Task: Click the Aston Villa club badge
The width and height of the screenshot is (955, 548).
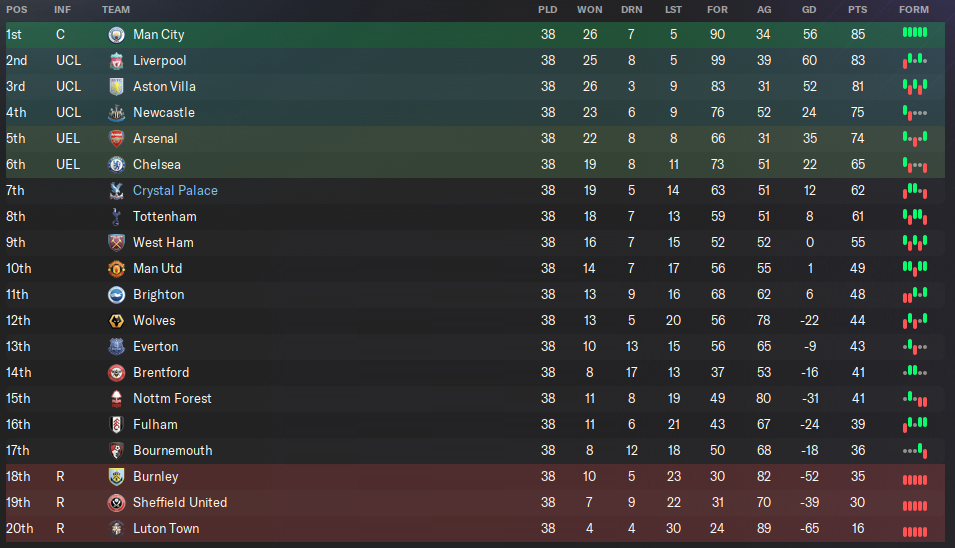Action: click(x=116, y=86)
